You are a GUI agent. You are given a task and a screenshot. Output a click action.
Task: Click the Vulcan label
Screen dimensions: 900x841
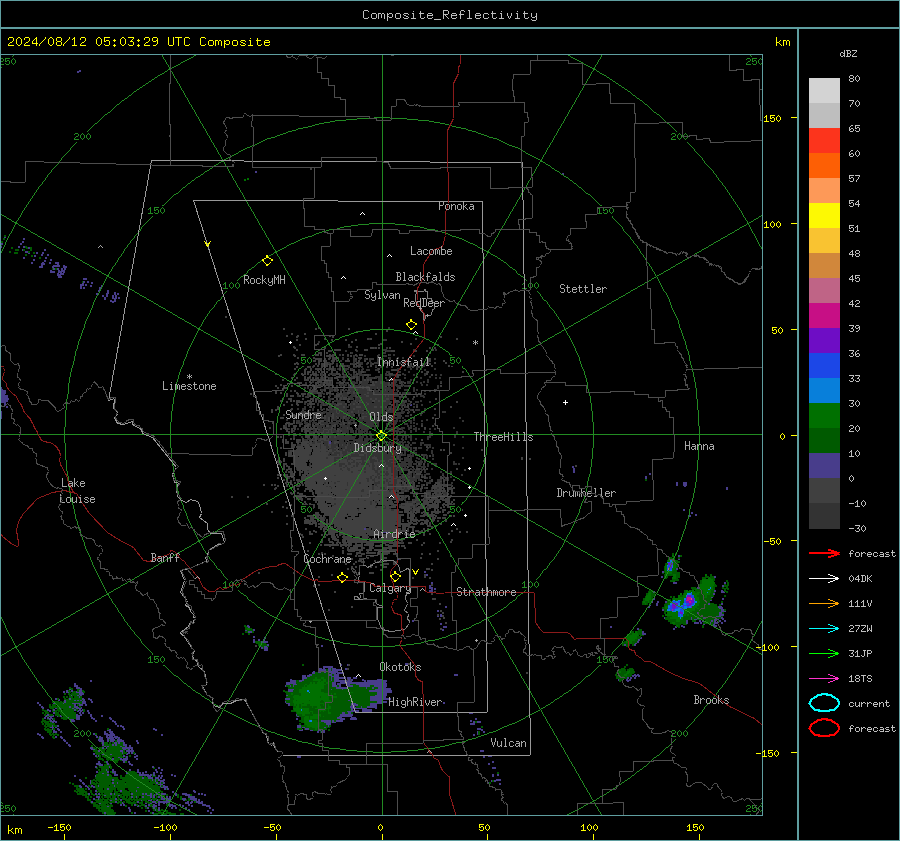click(x=508, y=743)
